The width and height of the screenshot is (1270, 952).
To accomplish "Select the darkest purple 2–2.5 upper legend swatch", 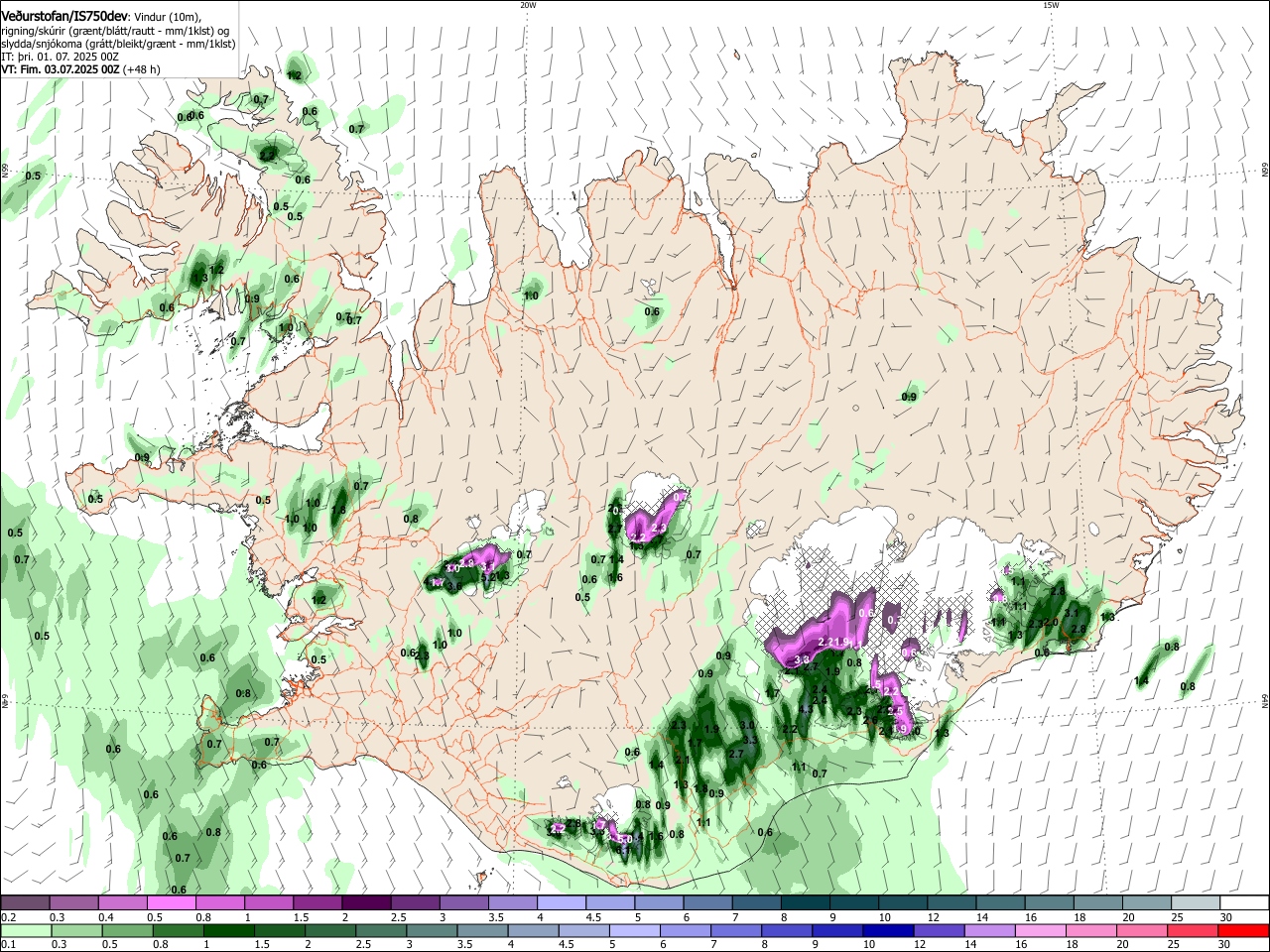I will point(365,902).
